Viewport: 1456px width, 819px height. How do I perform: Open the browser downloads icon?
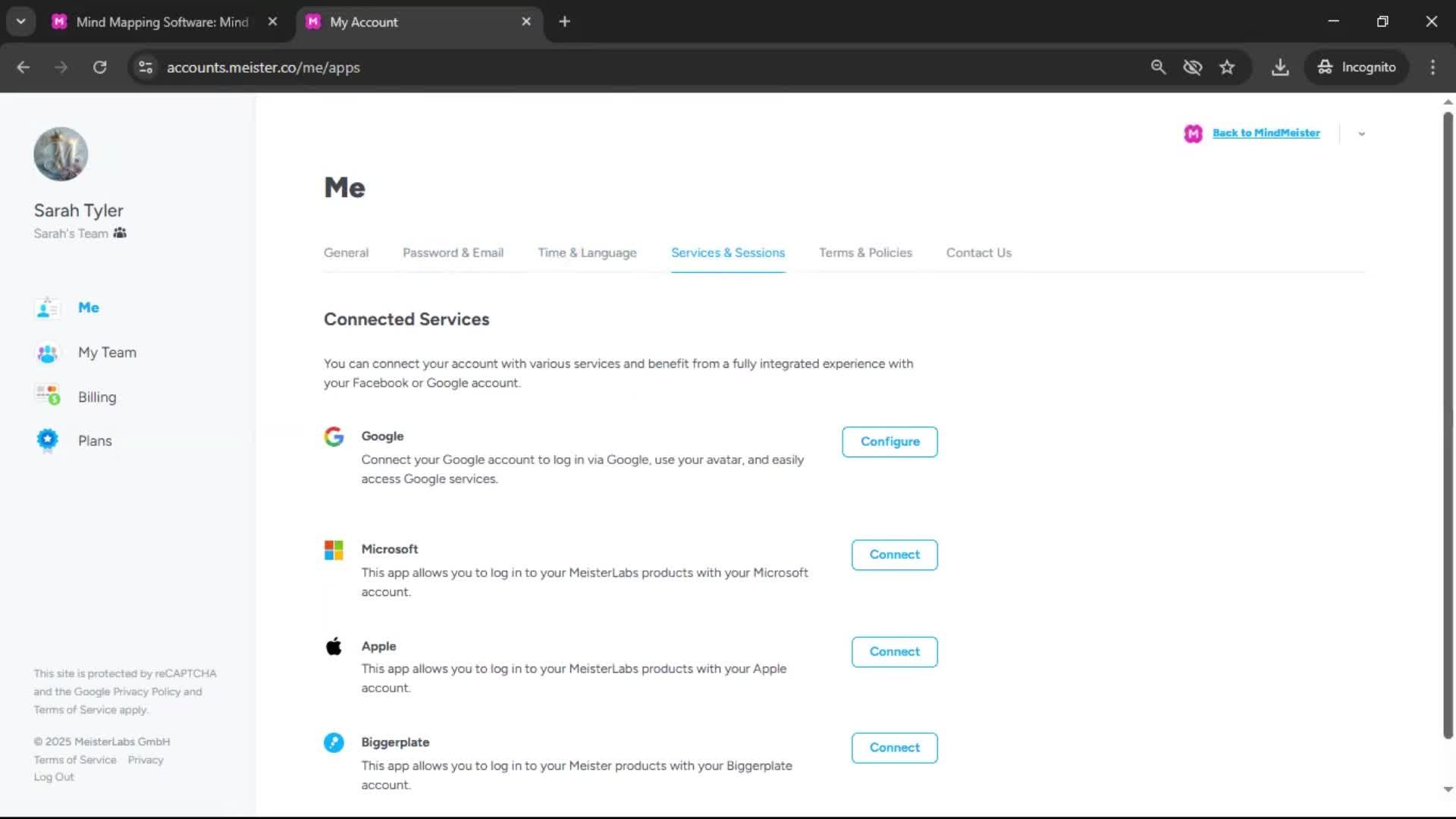coord(1280,67)
